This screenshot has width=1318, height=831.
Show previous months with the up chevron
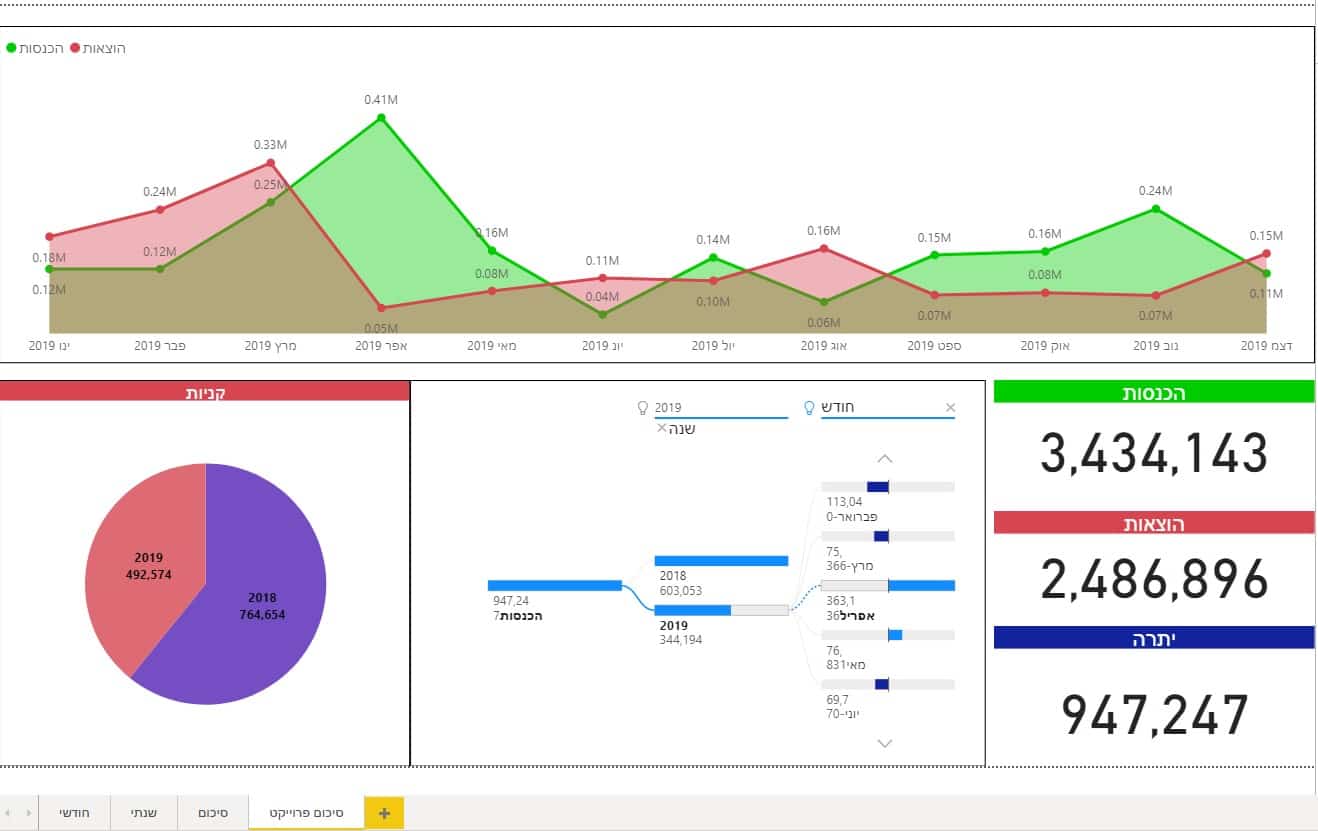point(884,459)
